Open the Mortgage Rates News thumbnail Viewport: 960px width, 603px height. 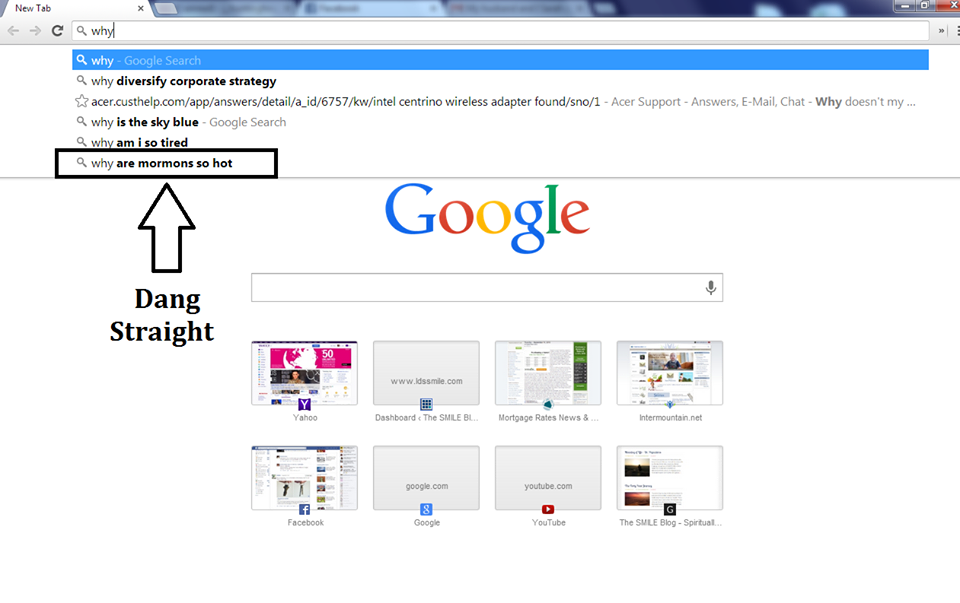[x=548, y=373]
